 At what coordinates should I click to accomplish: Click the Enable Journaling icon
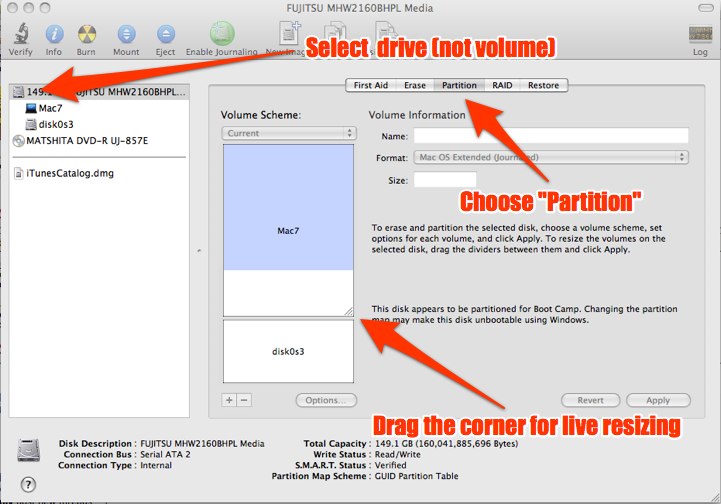222,33
